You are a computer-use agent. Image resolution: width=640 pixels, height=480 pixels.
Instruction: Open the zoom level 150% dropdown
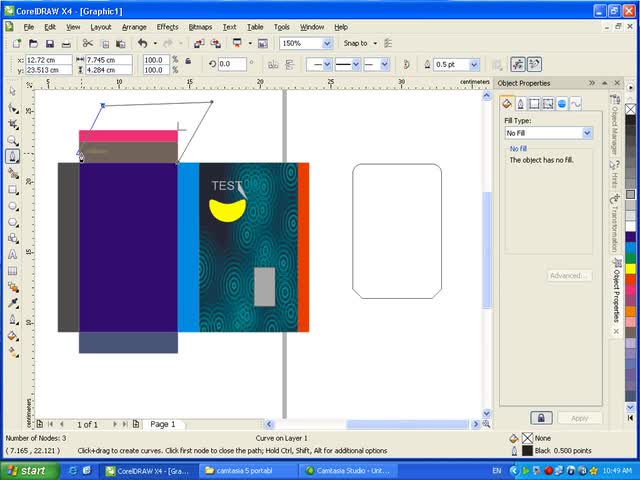327,44
